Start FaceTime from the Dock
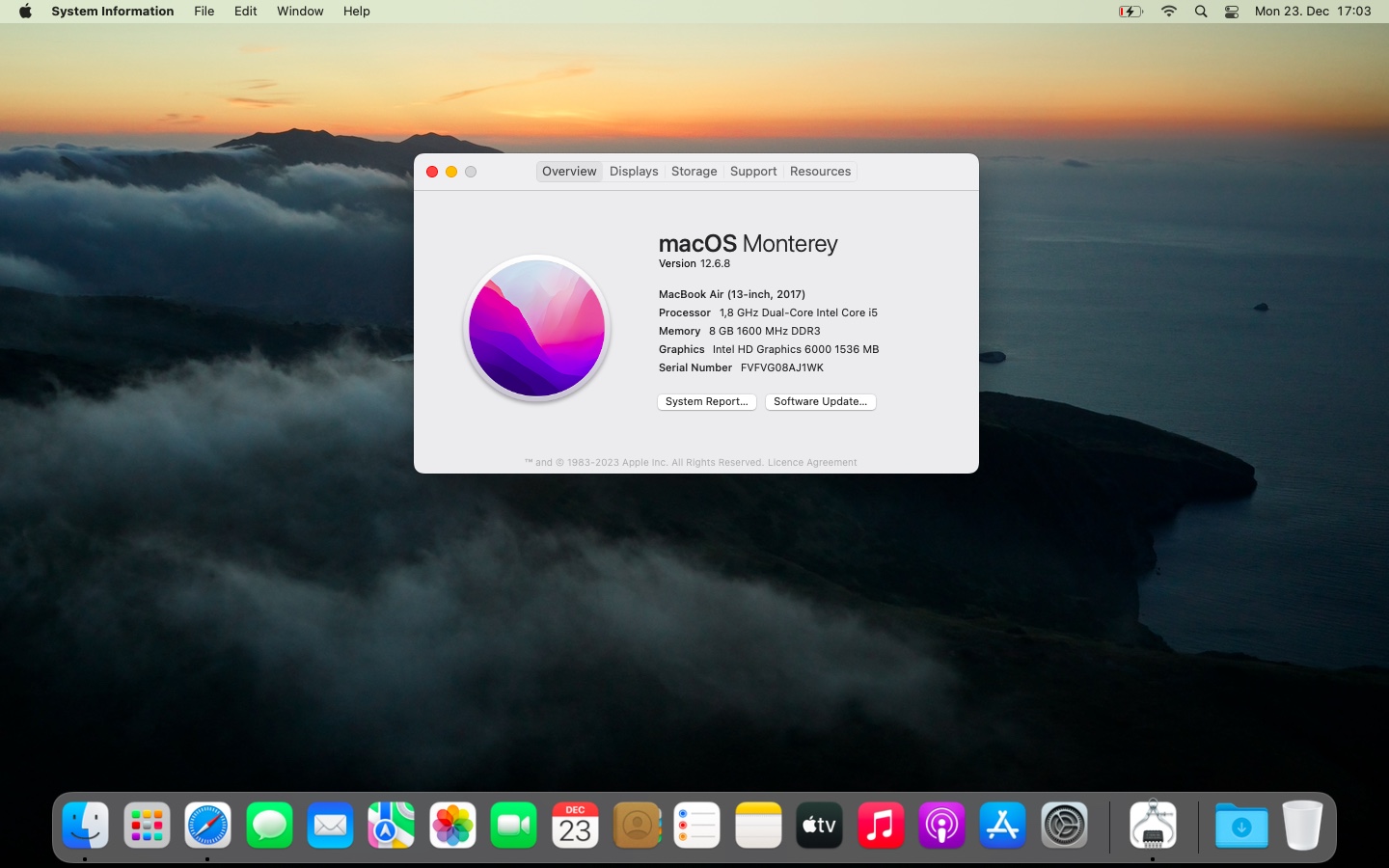 pyautogui.click(x=514, y=826)
